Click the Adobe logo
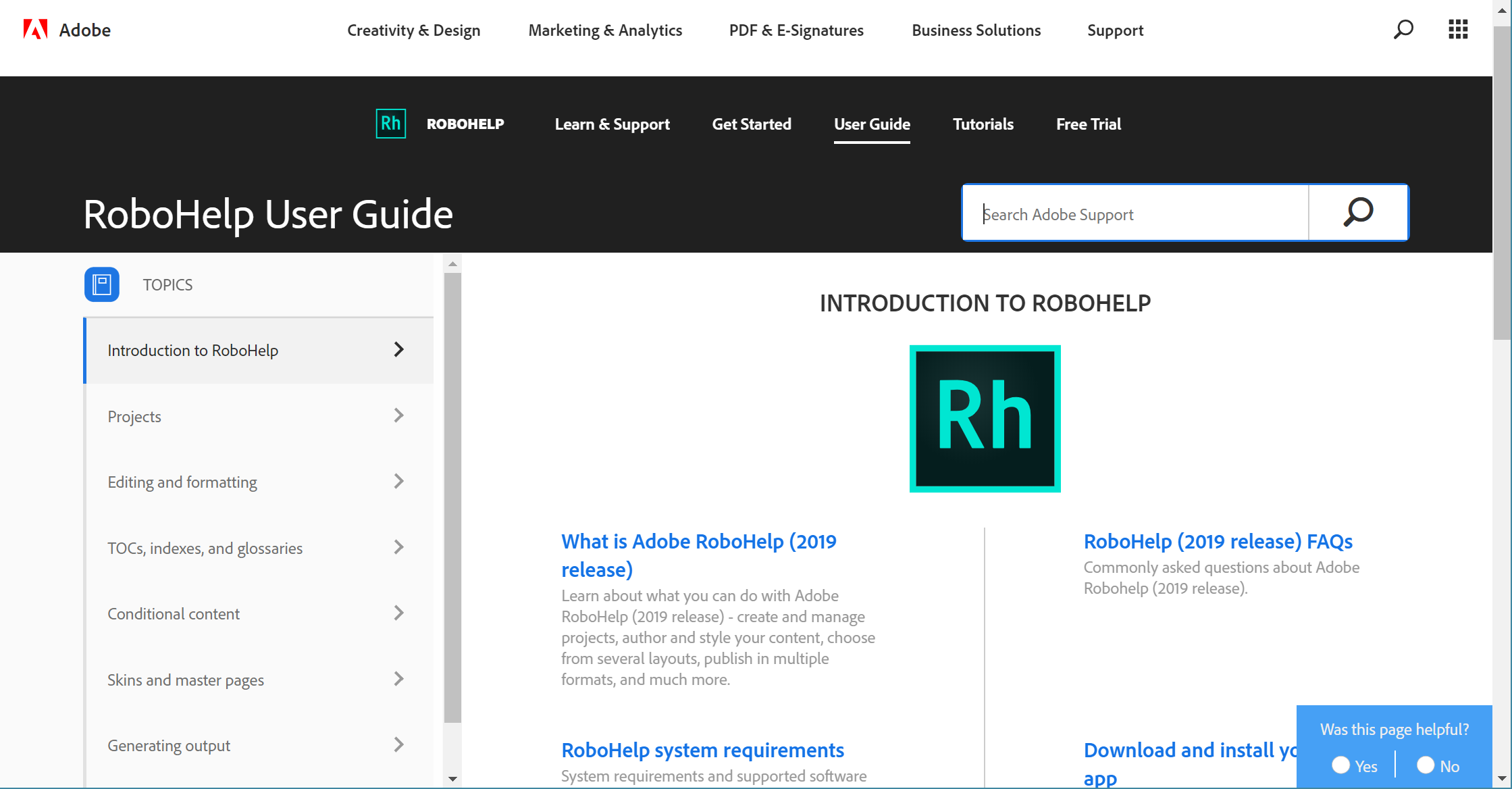1512x789 pixels. pyautogui.click(x=35, y=29)
